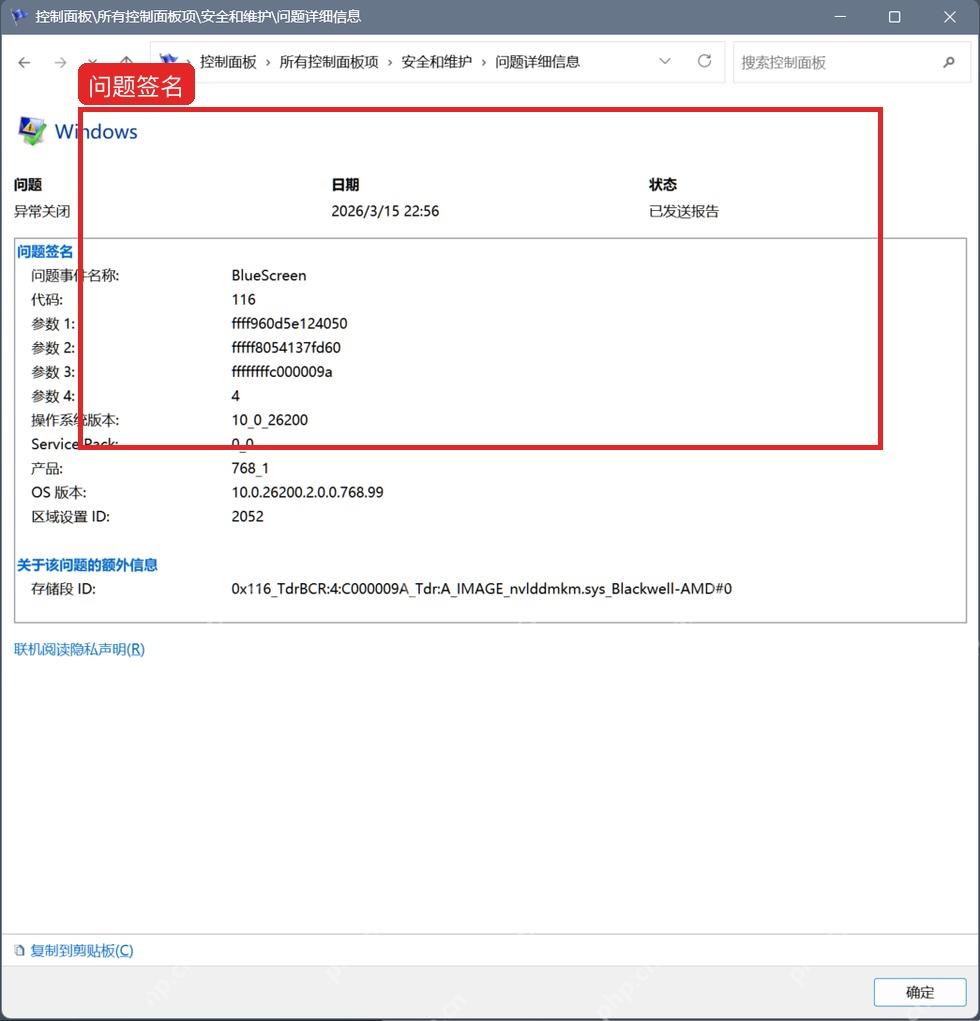
Task: Select parameter value fffff8054137fd60
Action: pos(286,348)
